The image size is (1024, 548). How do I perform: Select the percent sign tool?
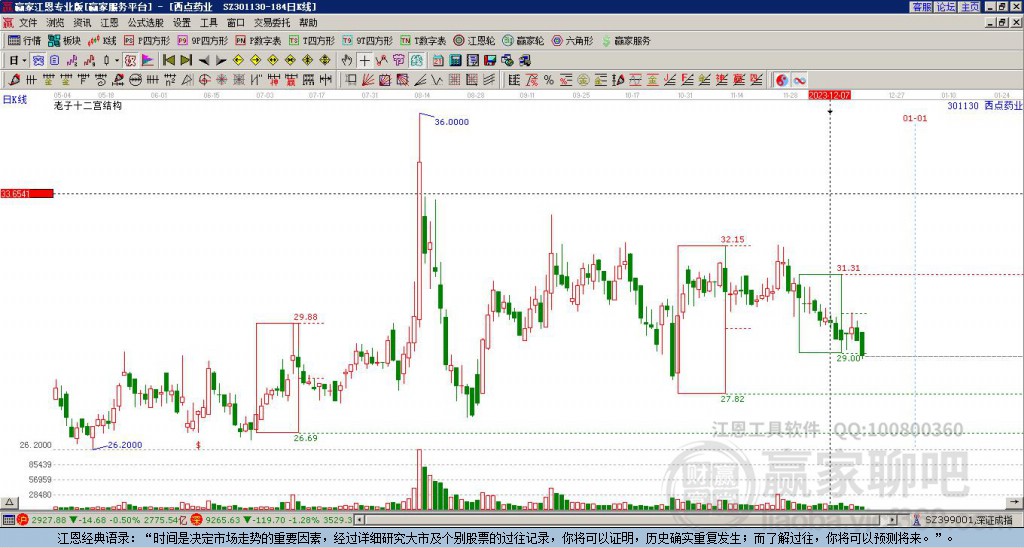(x=549, y=80)
